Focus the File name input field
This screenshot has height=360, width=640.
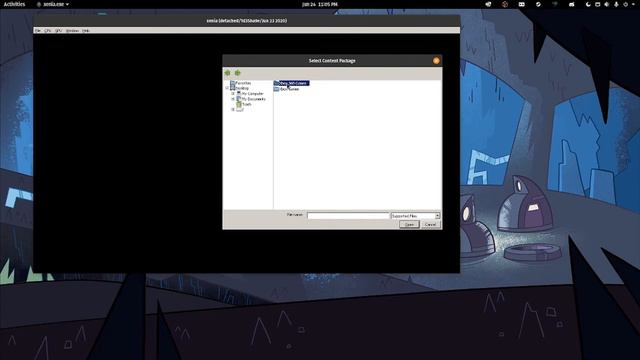(348, 216)
